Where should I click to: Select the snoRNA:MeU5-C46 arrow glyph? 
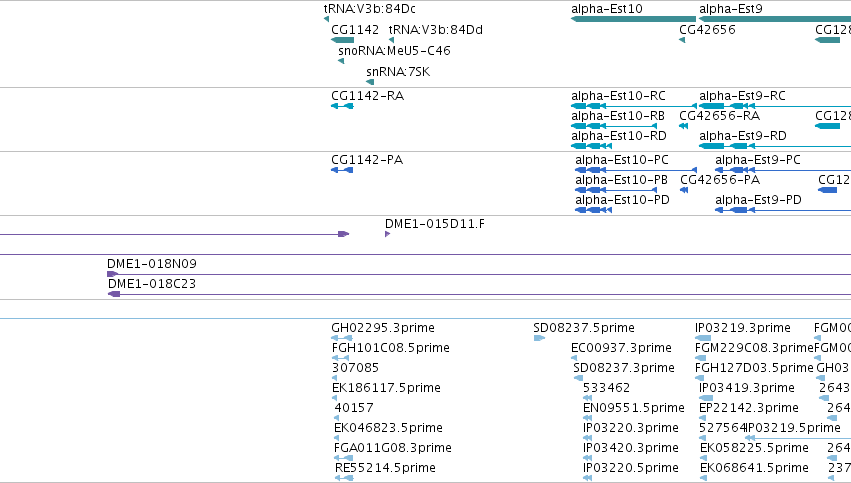(341, 61)
